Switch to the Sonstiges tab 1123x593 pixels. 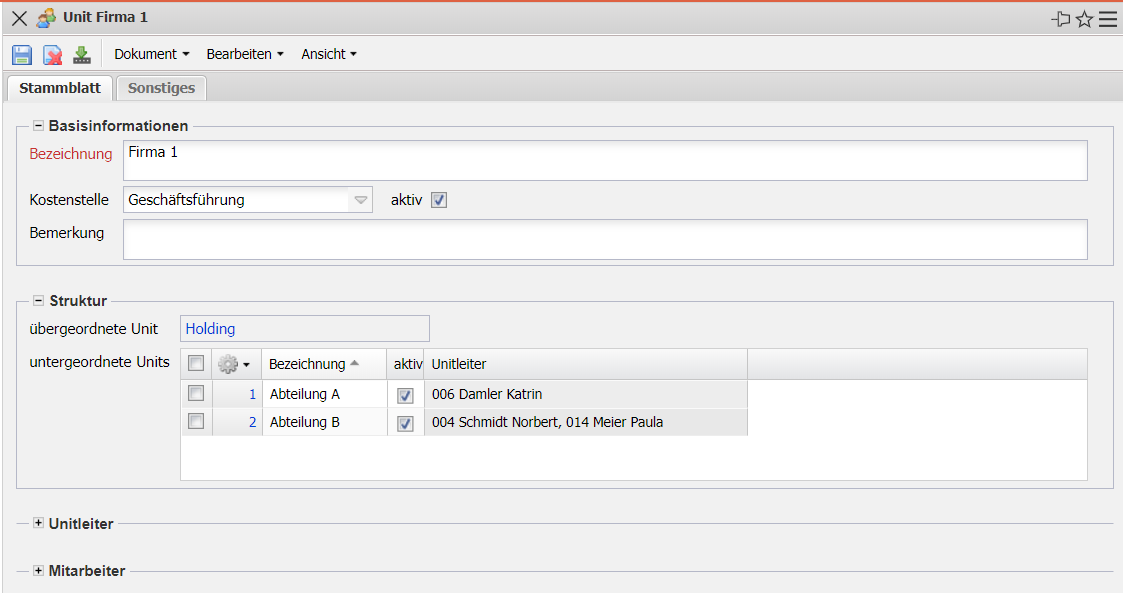161,88
